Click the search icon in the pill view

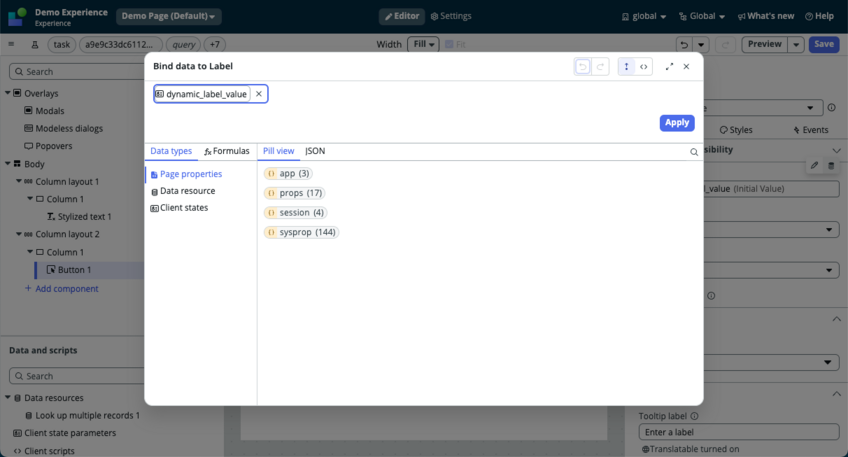(694, 152)
